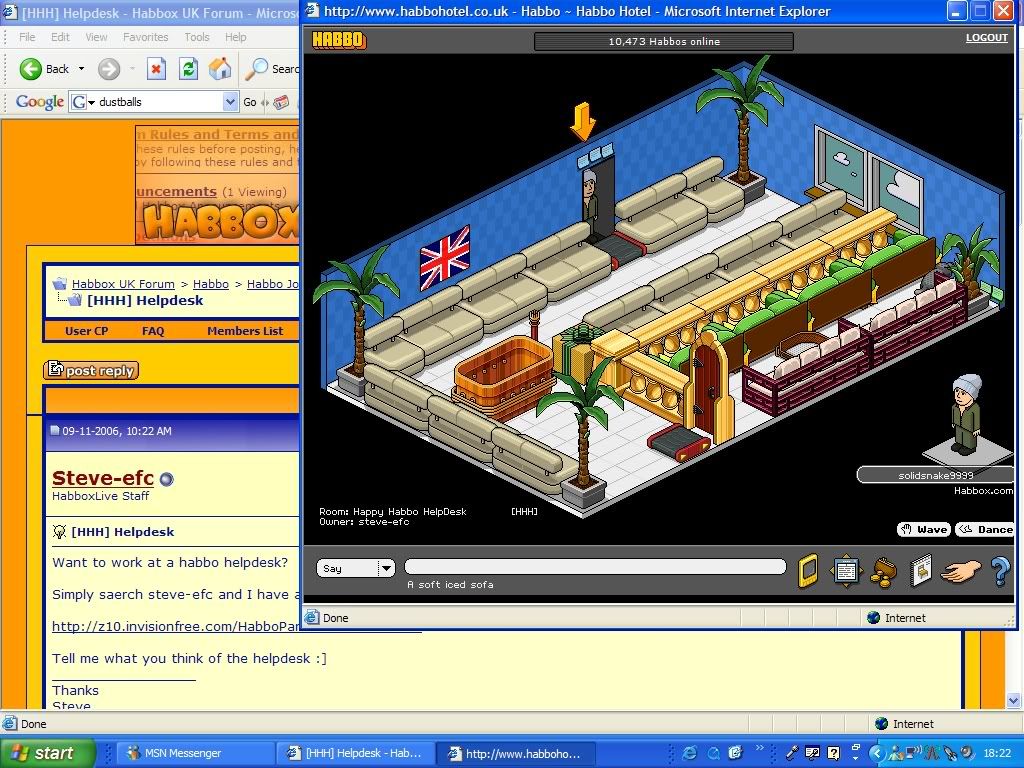Click the post reply button
Viewport: 1024px width, 768px height.
91,371
